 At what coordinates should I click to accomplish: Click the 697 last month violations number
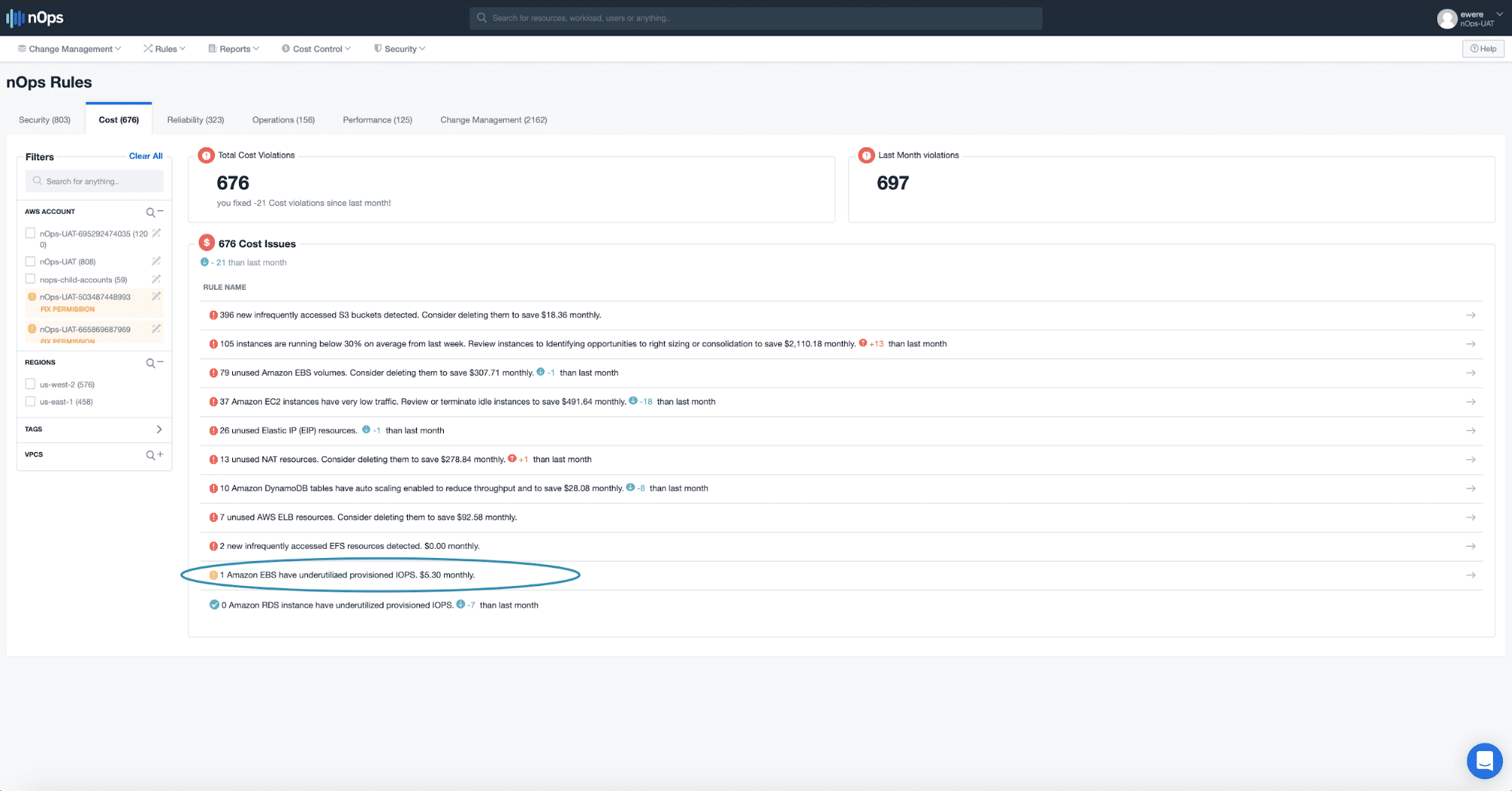coord(893,183)
